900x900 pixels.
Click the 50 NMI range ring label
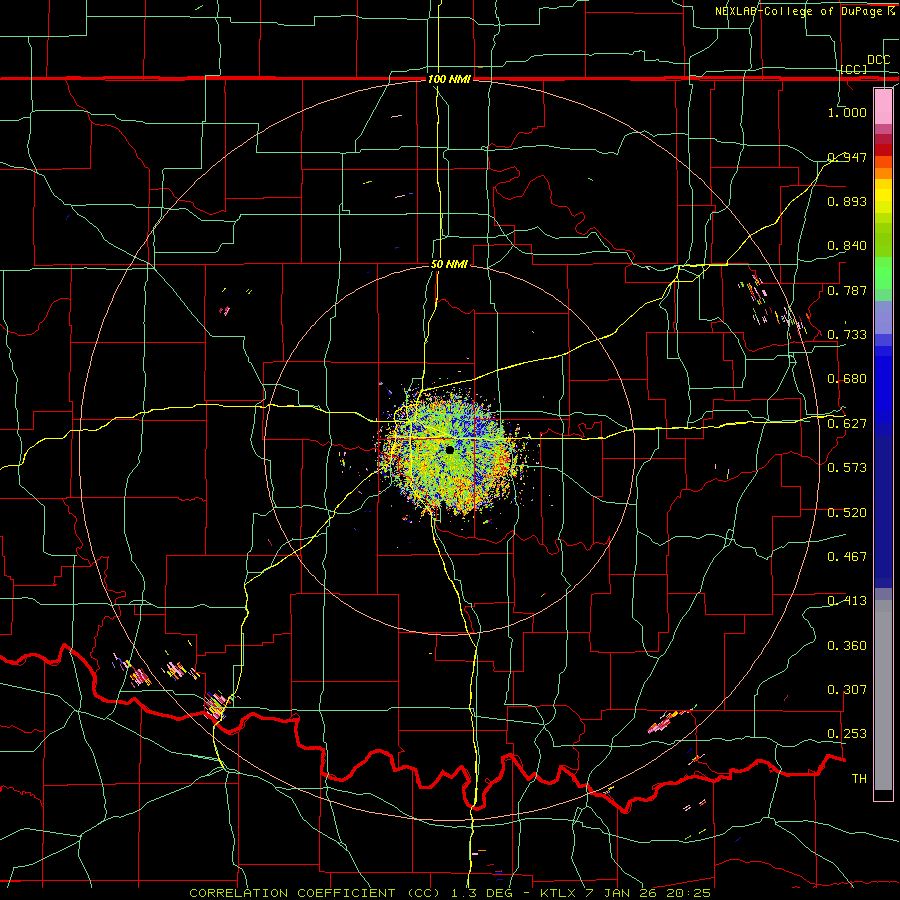coord(449,264)
